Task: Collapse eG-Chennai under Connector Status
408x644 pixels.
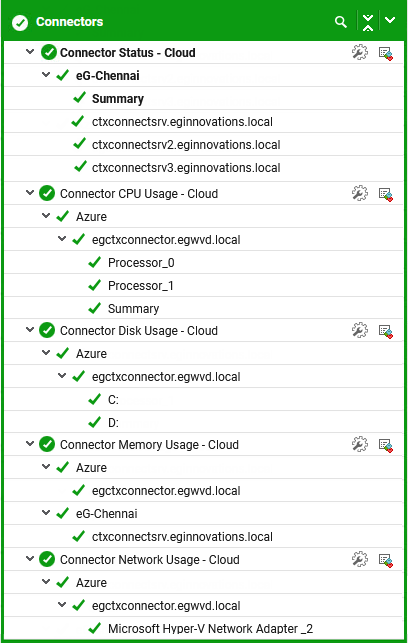Action: click(46, 75)
